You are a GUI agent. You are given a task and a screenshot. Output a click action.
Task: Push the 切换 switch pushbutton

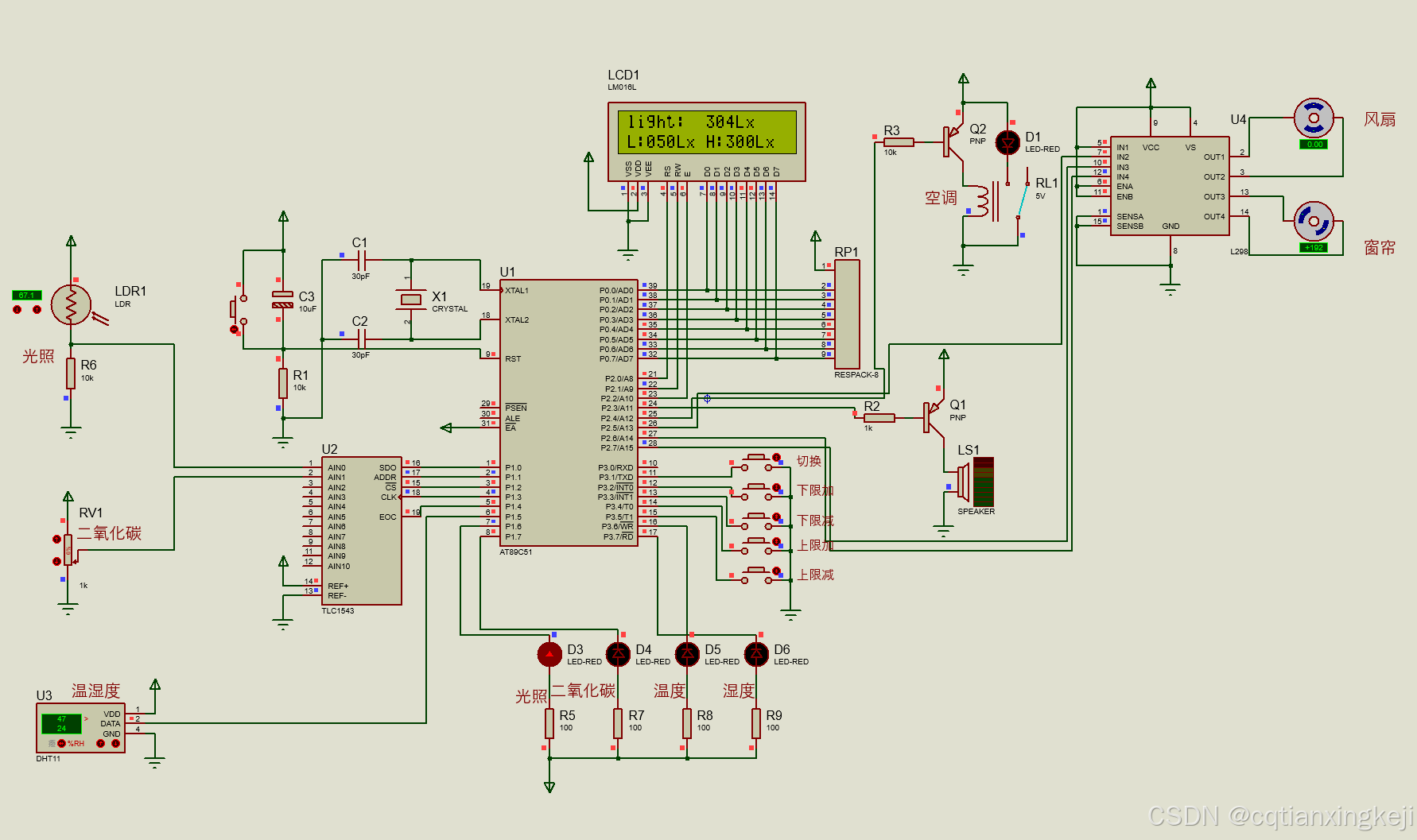click(756, 462)
